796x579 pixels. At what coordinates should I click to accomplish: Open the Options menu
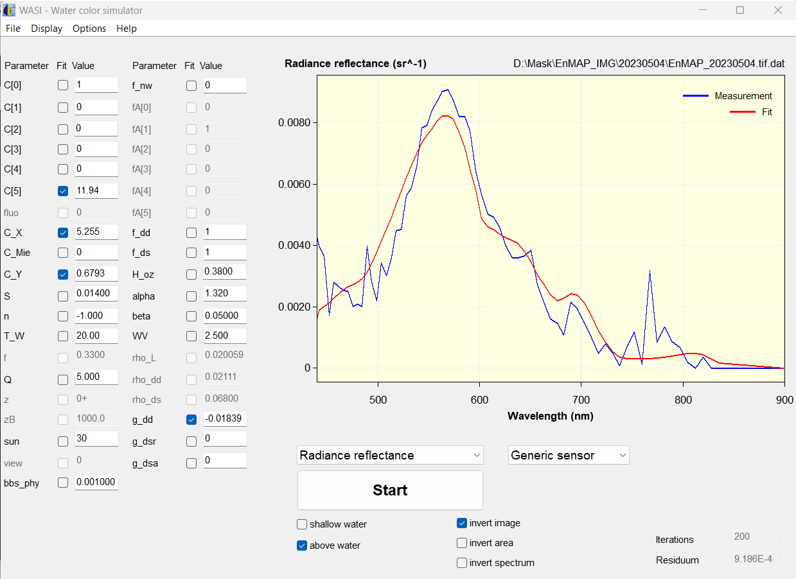(89, 28)
